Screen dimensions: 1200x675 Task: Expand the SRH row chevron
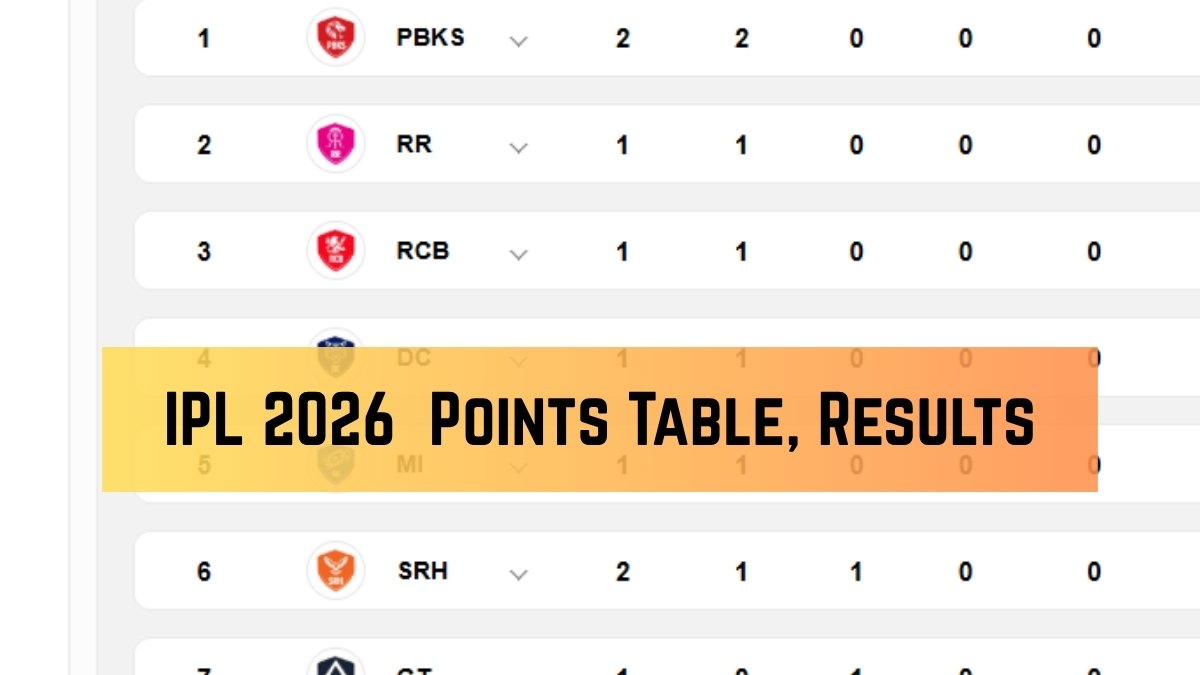click(x=518, y=574)
